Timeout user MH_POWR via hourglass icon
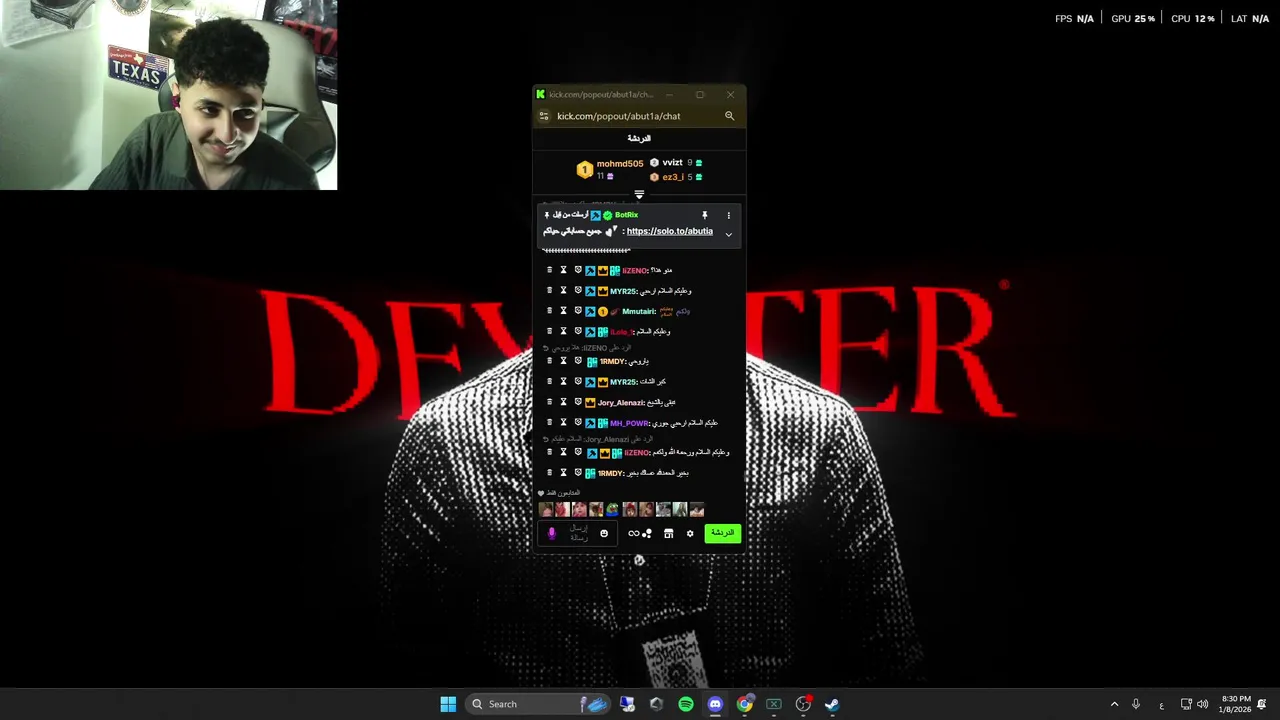Image resolution: width=1280 pixels, height=720 pixels. pos(563,422)
